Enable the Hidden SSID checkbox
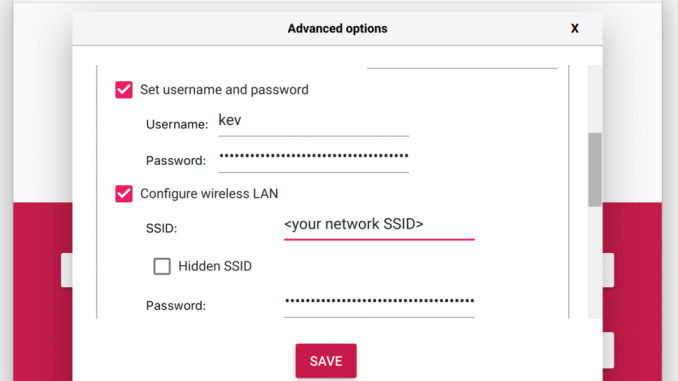The height and width of the screenshot is (381, 678). pyautogui.click(x=162, y=266)
